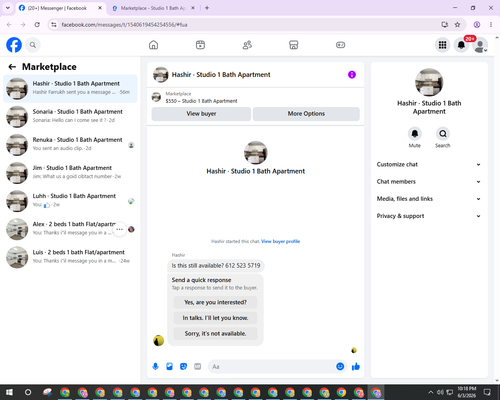Open the Chrome three-dot menu

(x=491, y=25)
